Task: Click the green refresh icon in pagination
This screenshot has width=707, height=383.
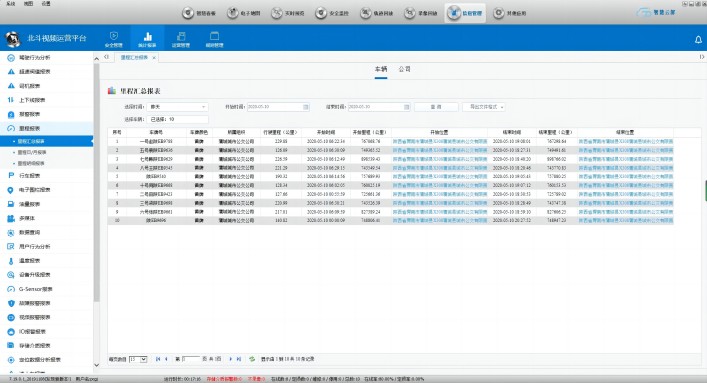Action: [252, 359]
